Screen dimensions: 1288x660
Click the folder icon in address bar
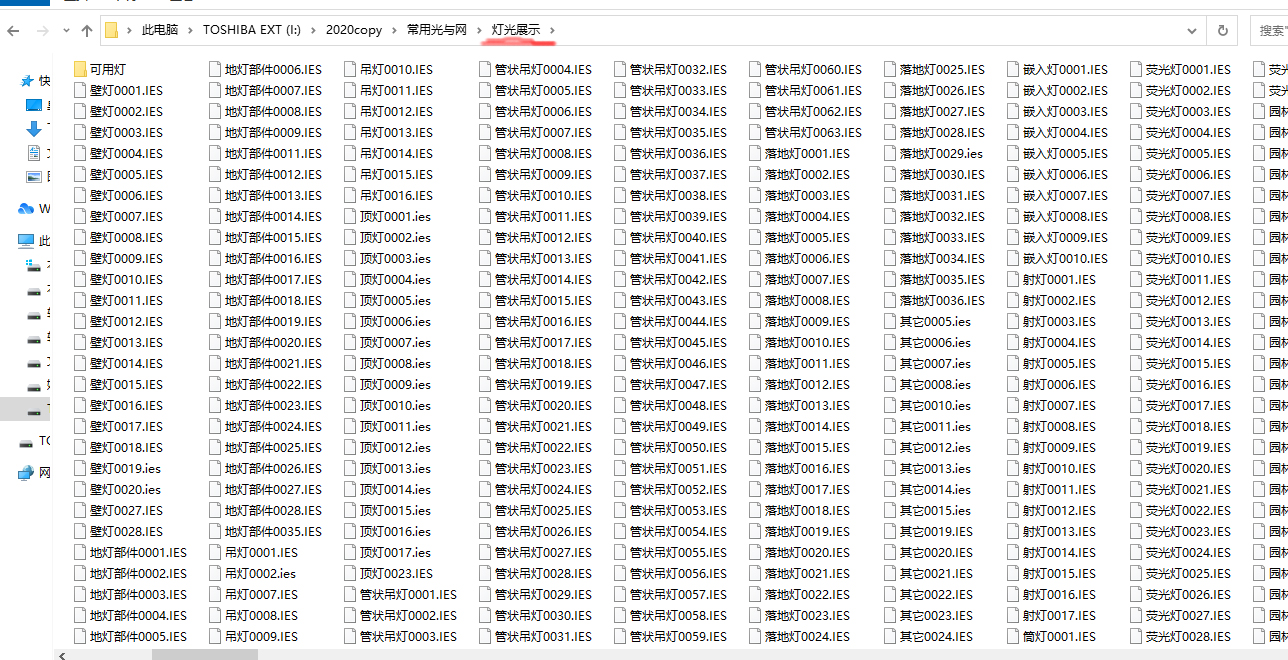click(x=112, y=30)
